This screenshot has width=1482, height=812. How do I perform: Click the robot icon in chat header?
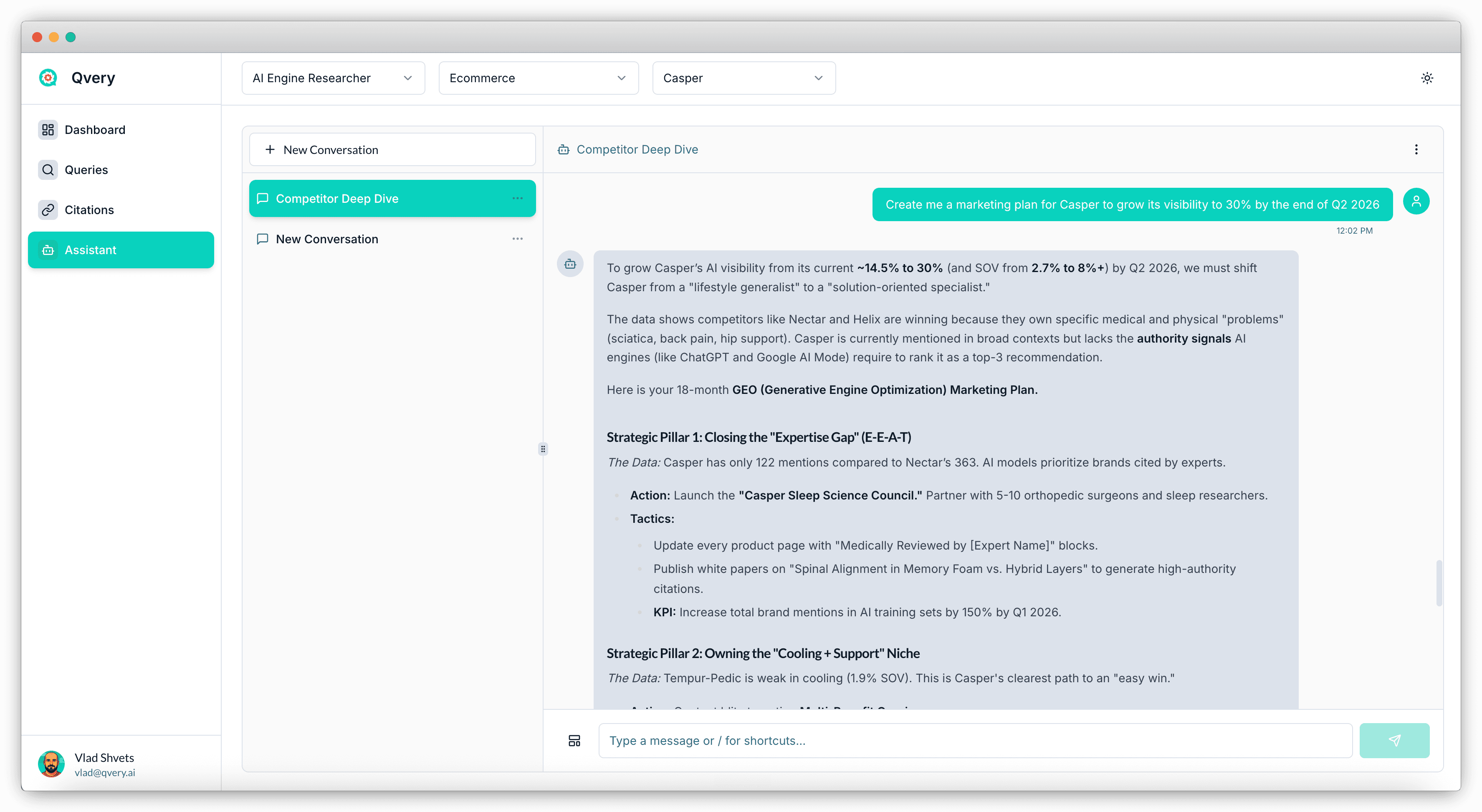click(x=564, y=150)
